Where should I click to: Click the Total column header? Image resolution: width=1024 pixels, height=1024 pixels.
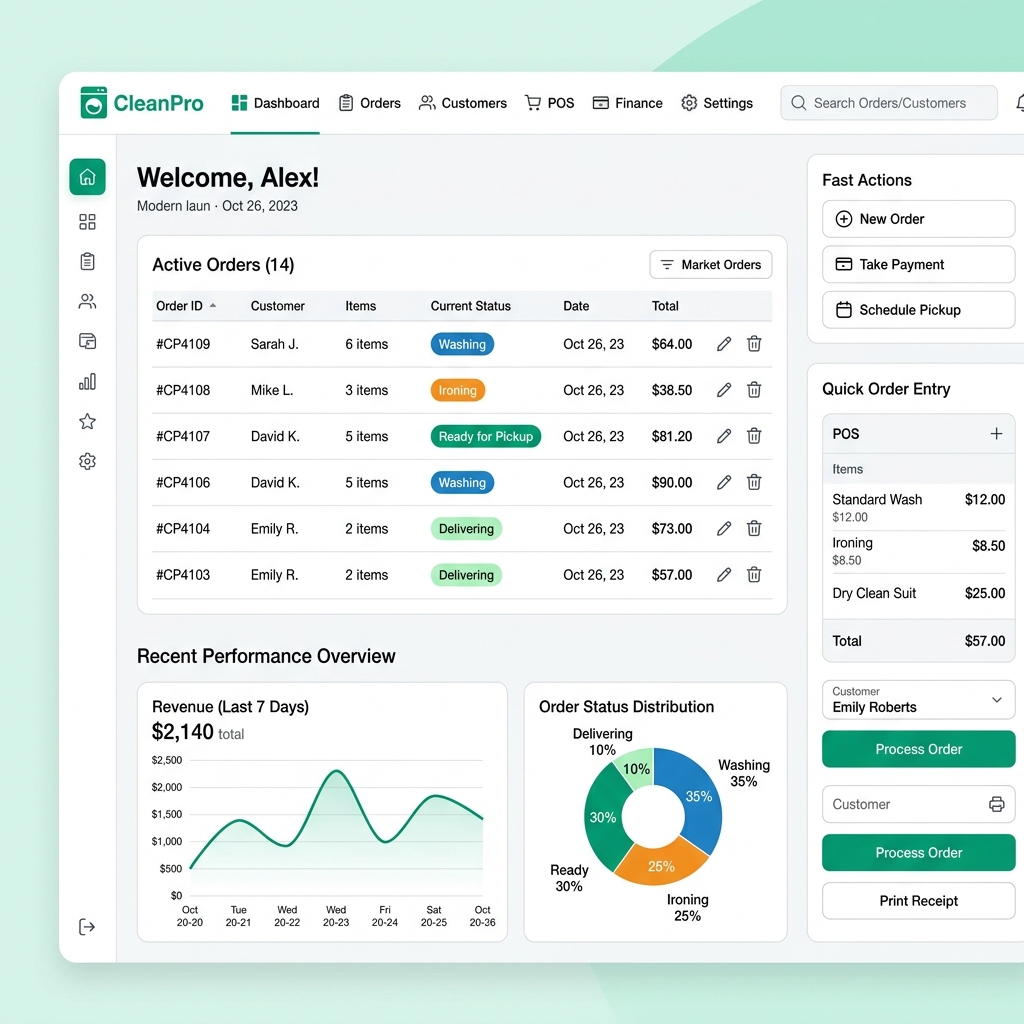[665, 306]
